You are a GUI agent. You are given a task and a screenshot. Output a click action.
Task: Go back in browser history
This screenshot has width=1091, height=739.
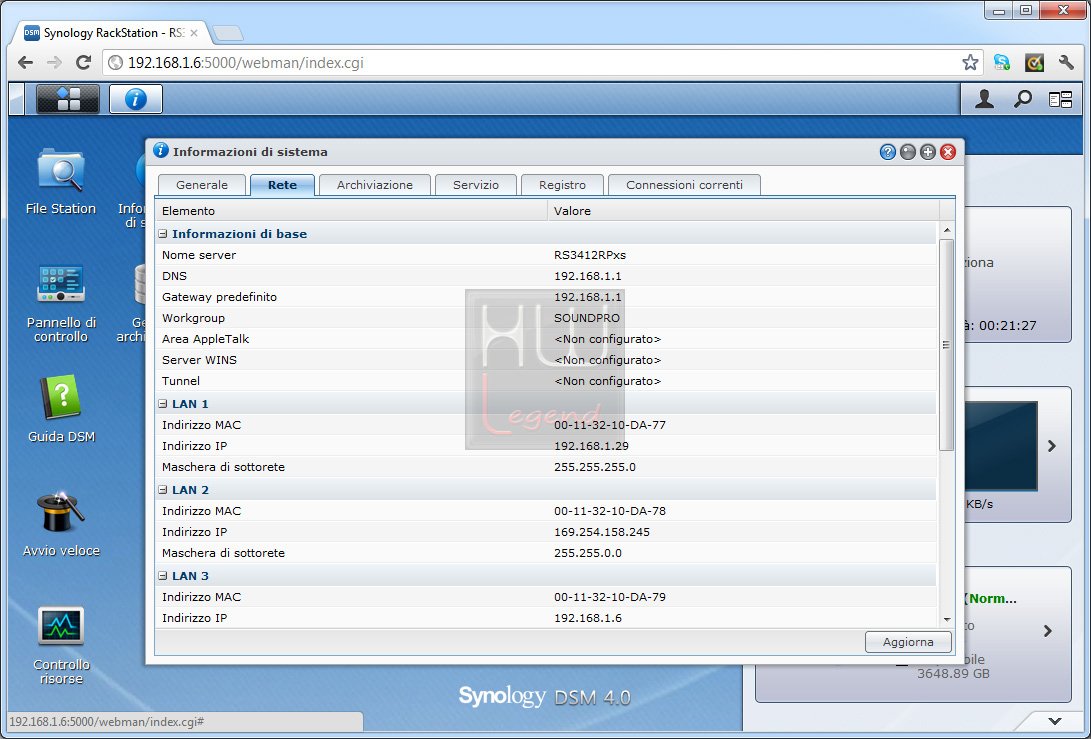26,63
